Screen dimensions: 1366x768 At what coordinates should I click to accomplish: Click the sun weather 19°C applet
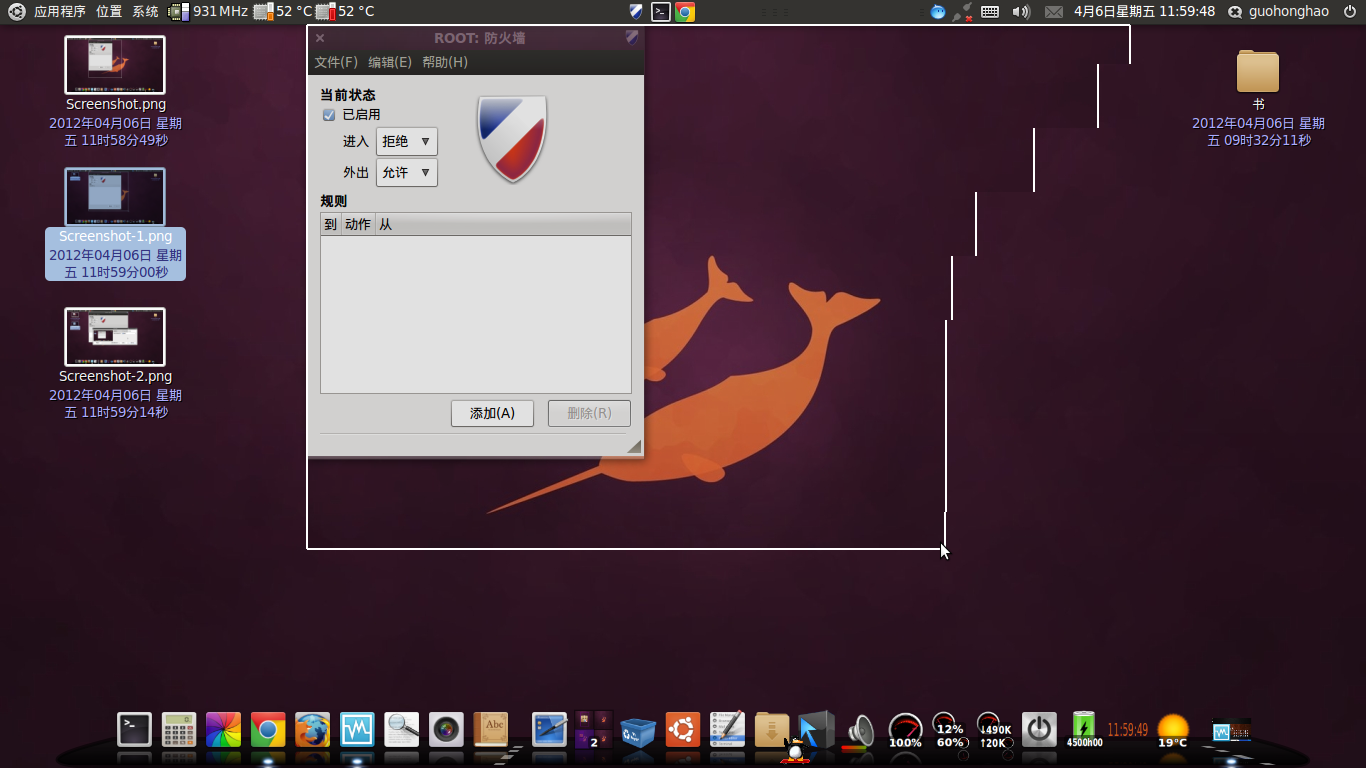point(1173,730)
